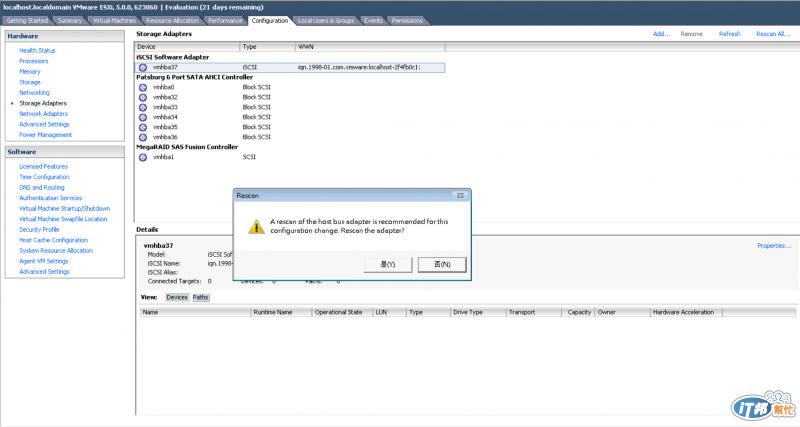Switch to Resource Allocation tab
The height and width of the screenshot is (427, 800).
click(x=172, y=20)
